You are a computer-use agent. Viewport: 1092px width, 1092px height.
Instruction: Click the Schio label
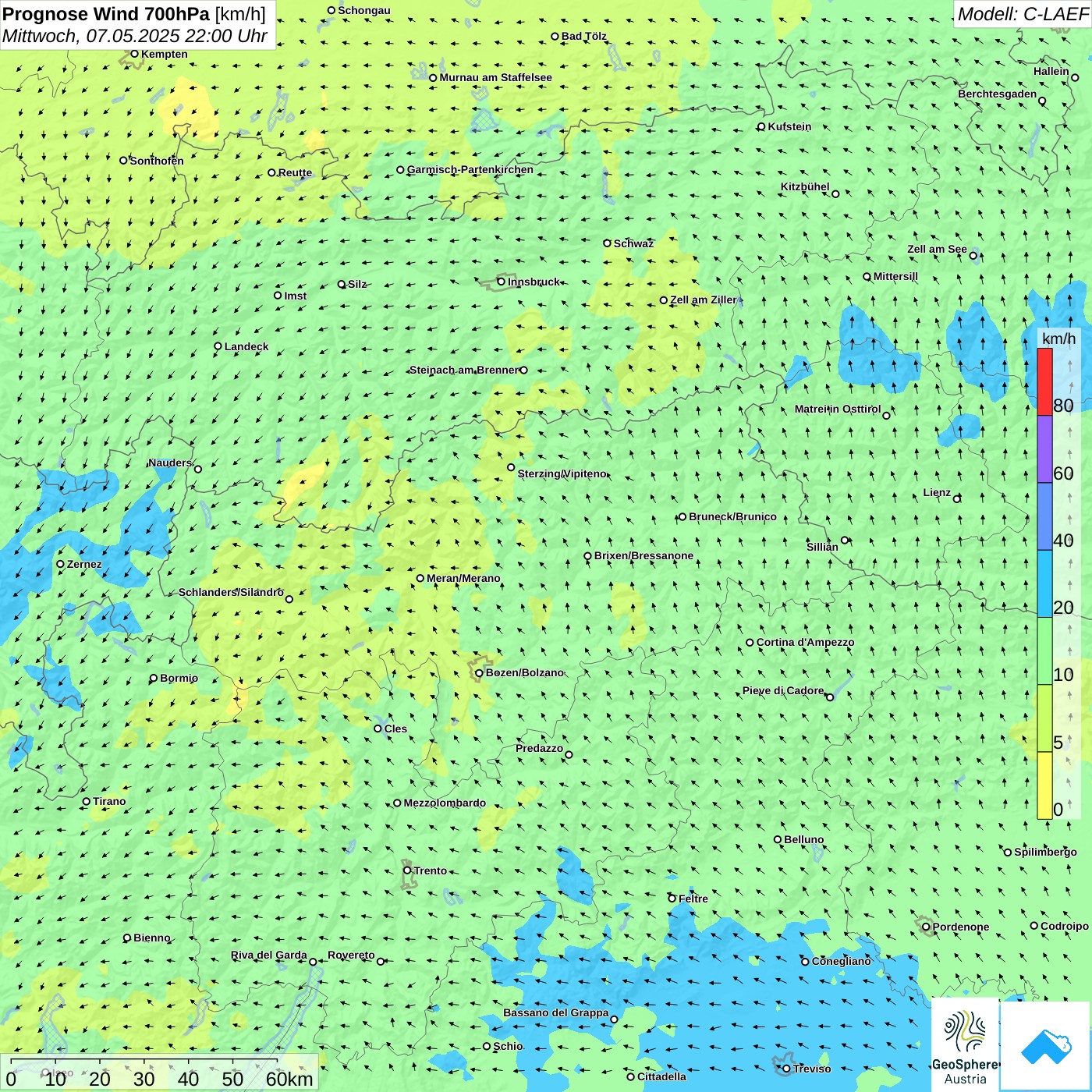point(508,1046)
